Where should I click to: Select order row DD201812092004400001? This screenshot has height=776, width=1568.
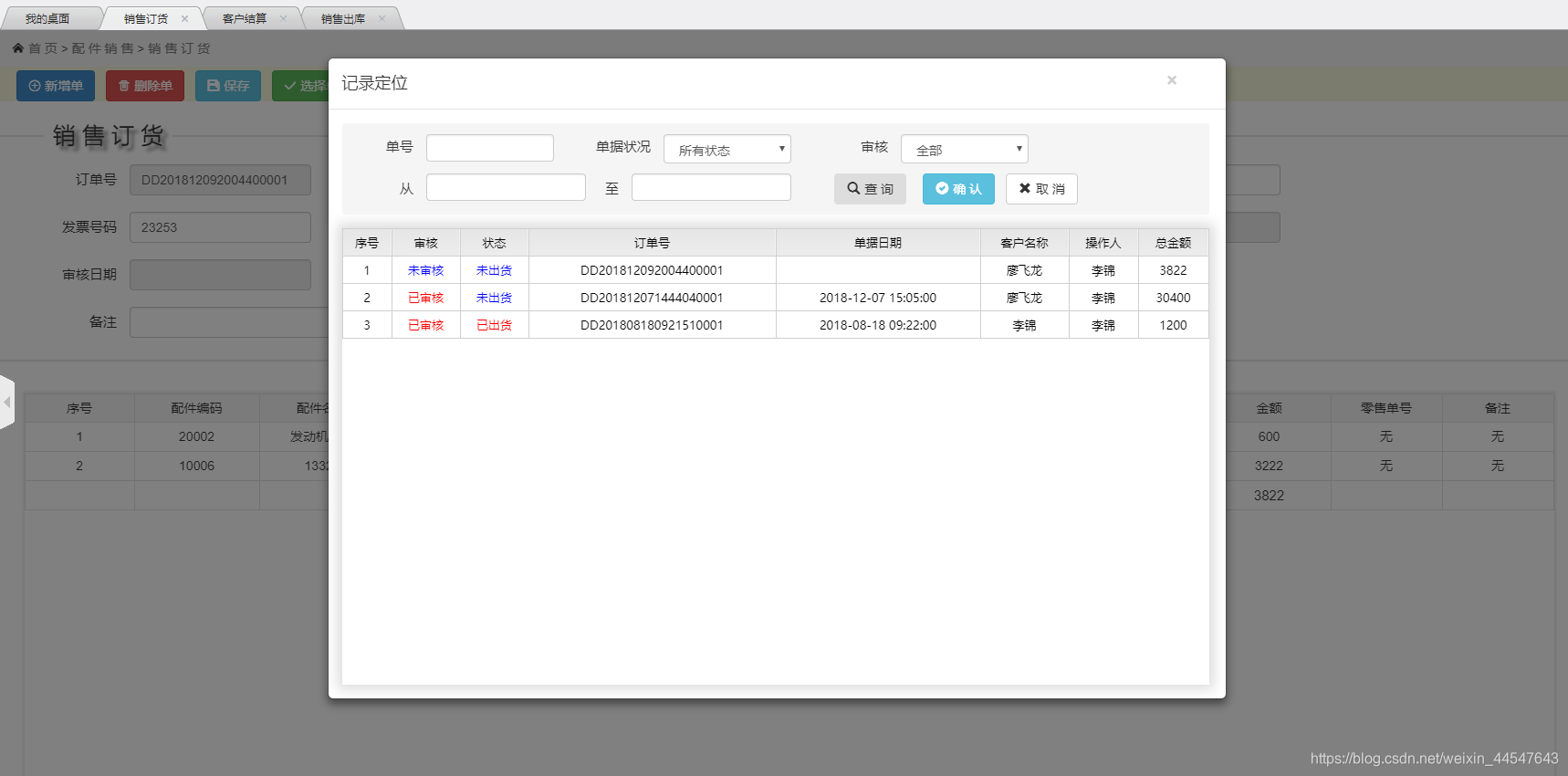click(x=776, y=270)
